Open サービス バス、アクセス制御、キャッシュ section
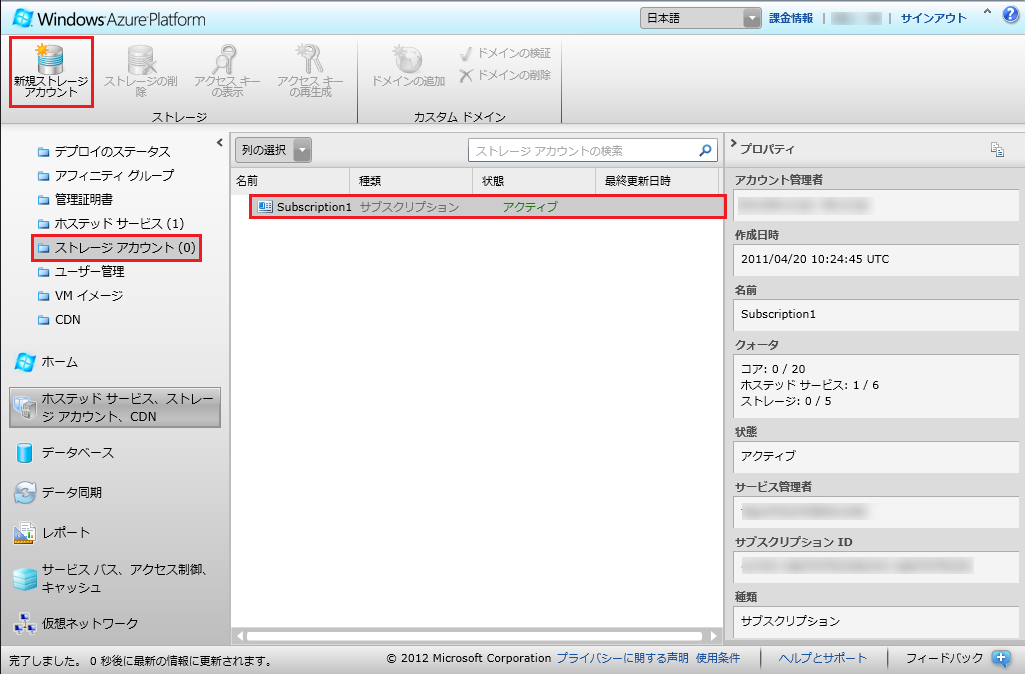The width and height of the screenshot is (1025, 674). 112,579
